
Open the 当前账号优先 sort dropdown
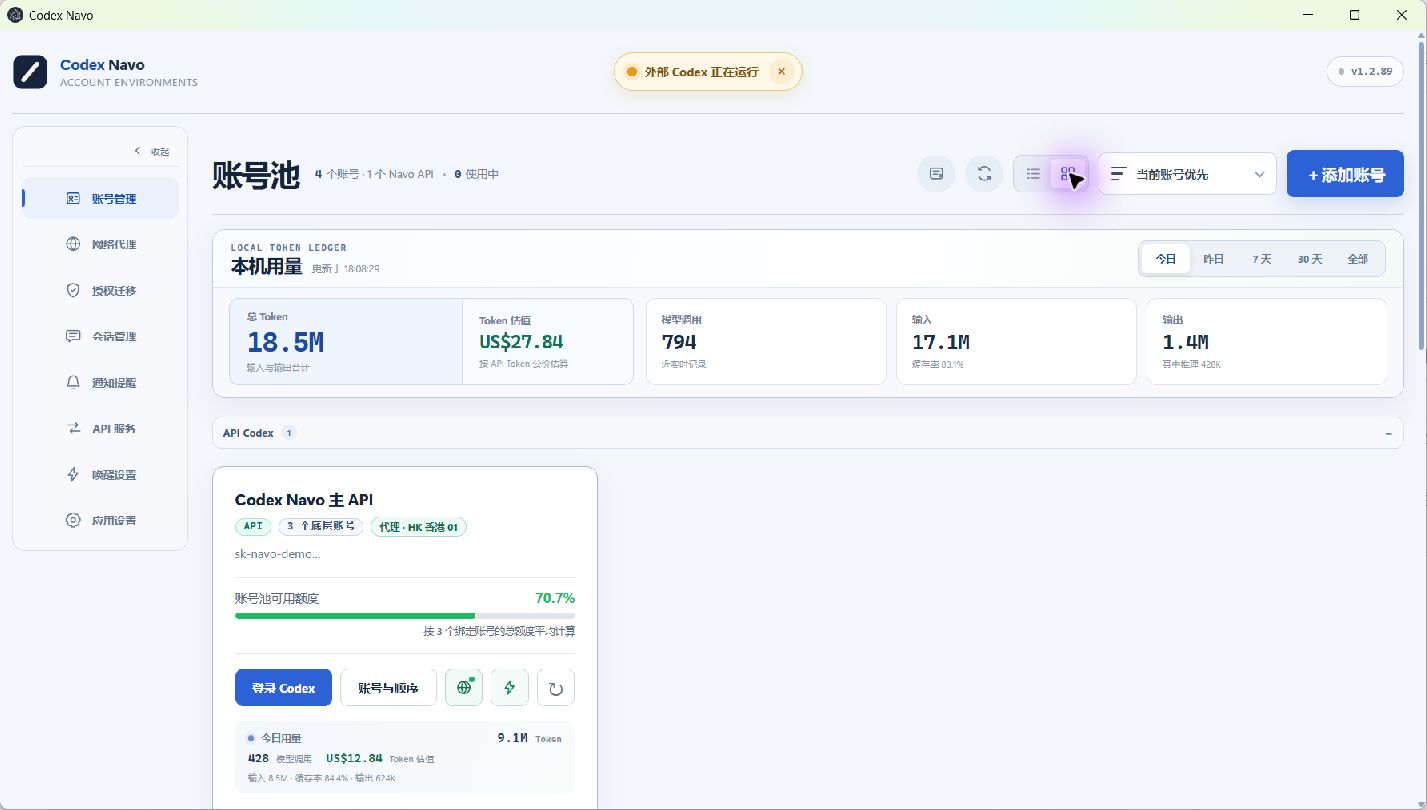click(1187, 174)
